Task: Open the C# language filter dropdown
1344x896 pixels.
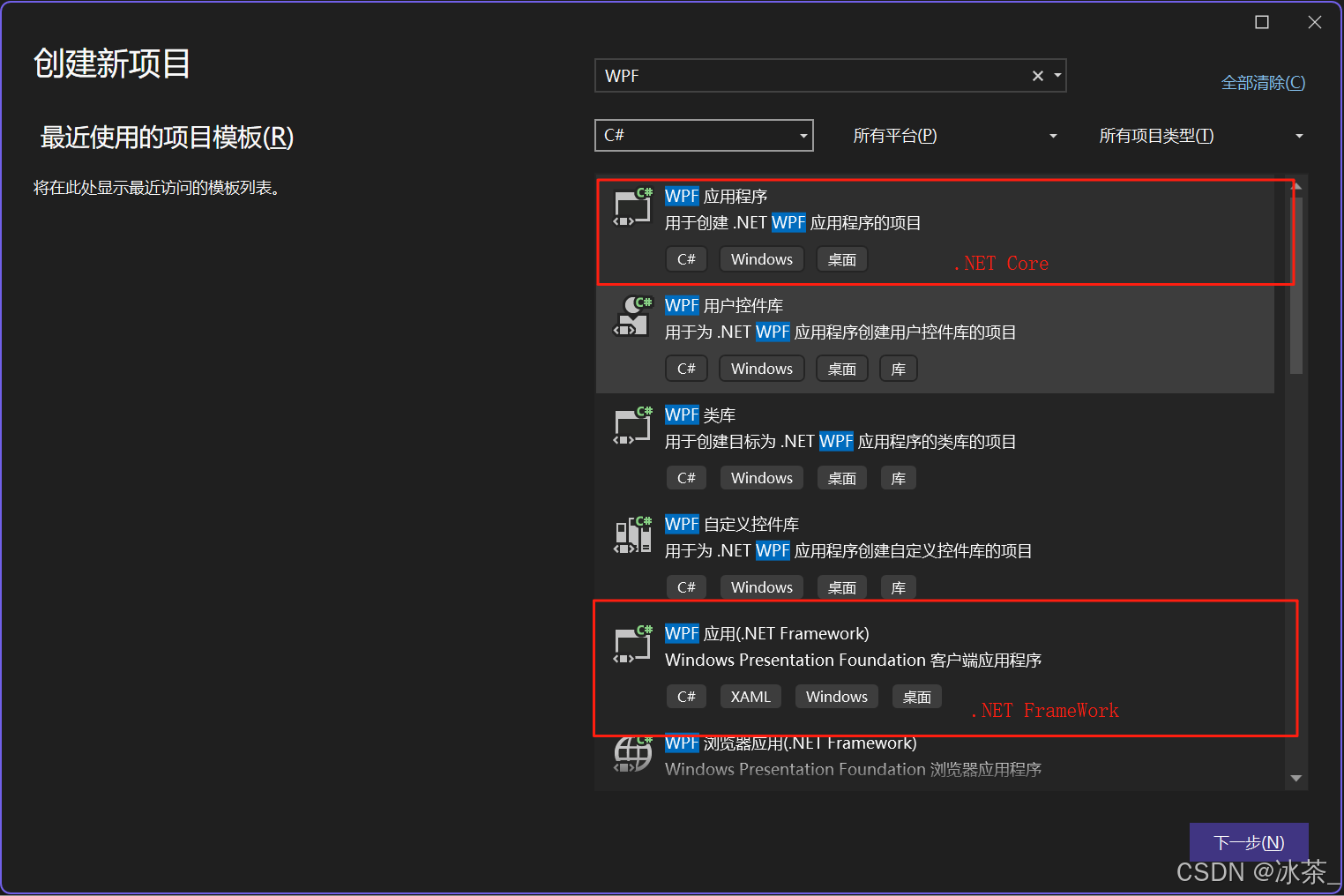Action: (x=704, y=135)
